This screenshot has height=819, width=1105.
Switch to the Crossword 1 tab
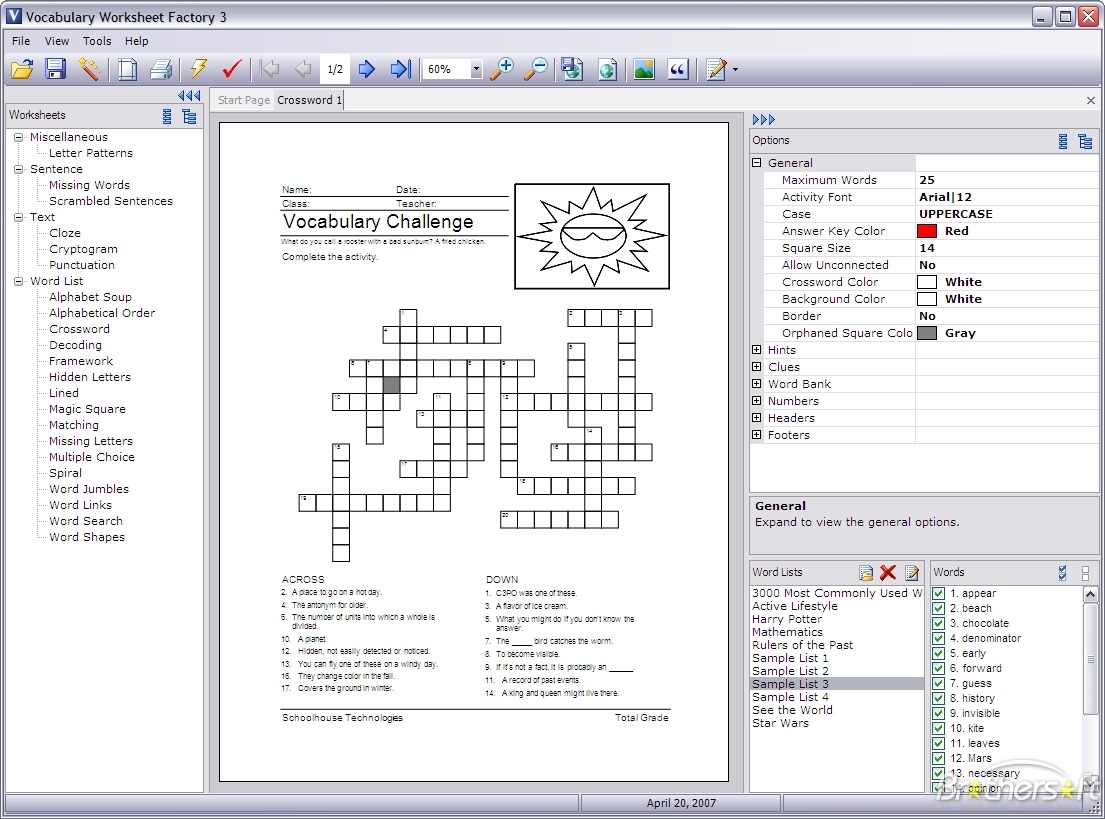[309, 100]
